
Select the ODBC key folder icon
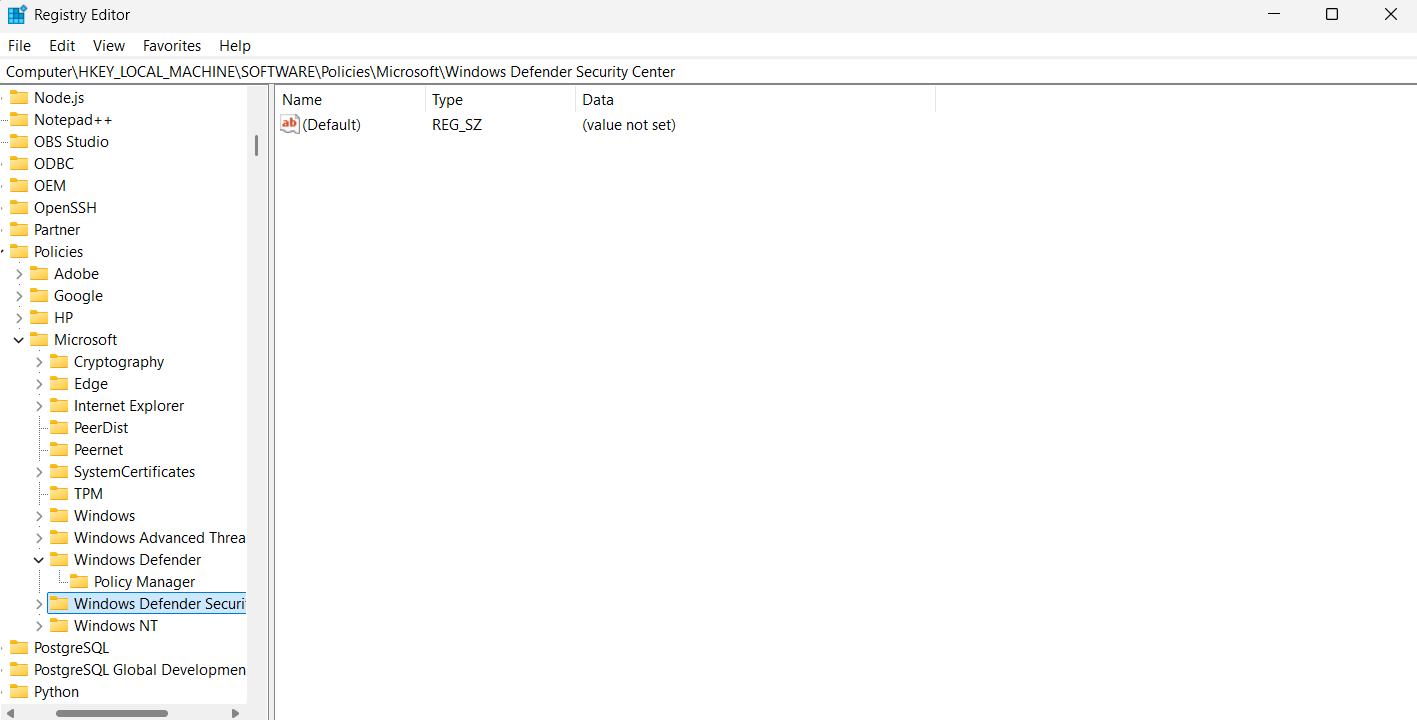pos(19,163)
